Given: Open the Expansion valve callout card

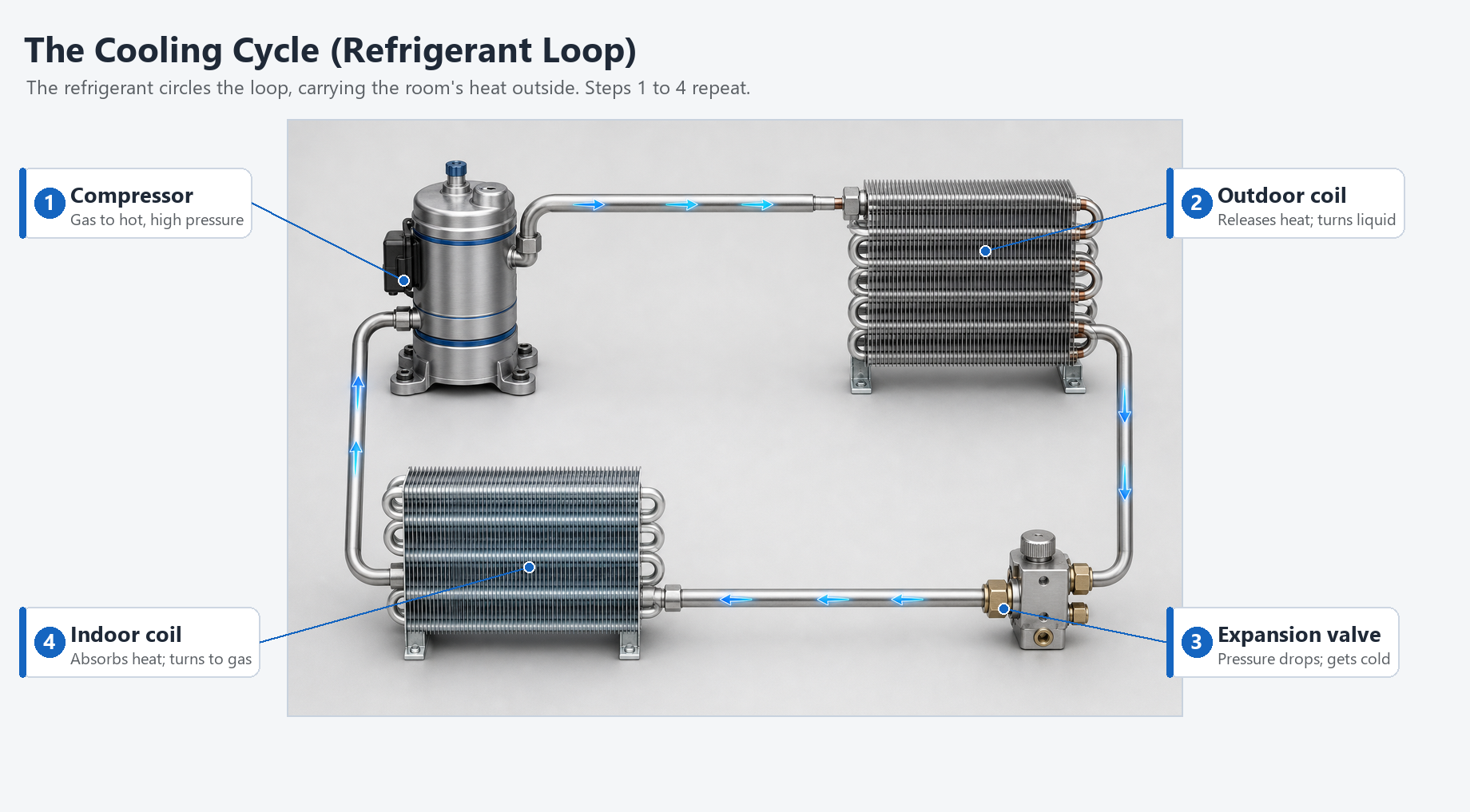Looking at the screenshot, I should pyautogui.click(x=1282, y=642).
